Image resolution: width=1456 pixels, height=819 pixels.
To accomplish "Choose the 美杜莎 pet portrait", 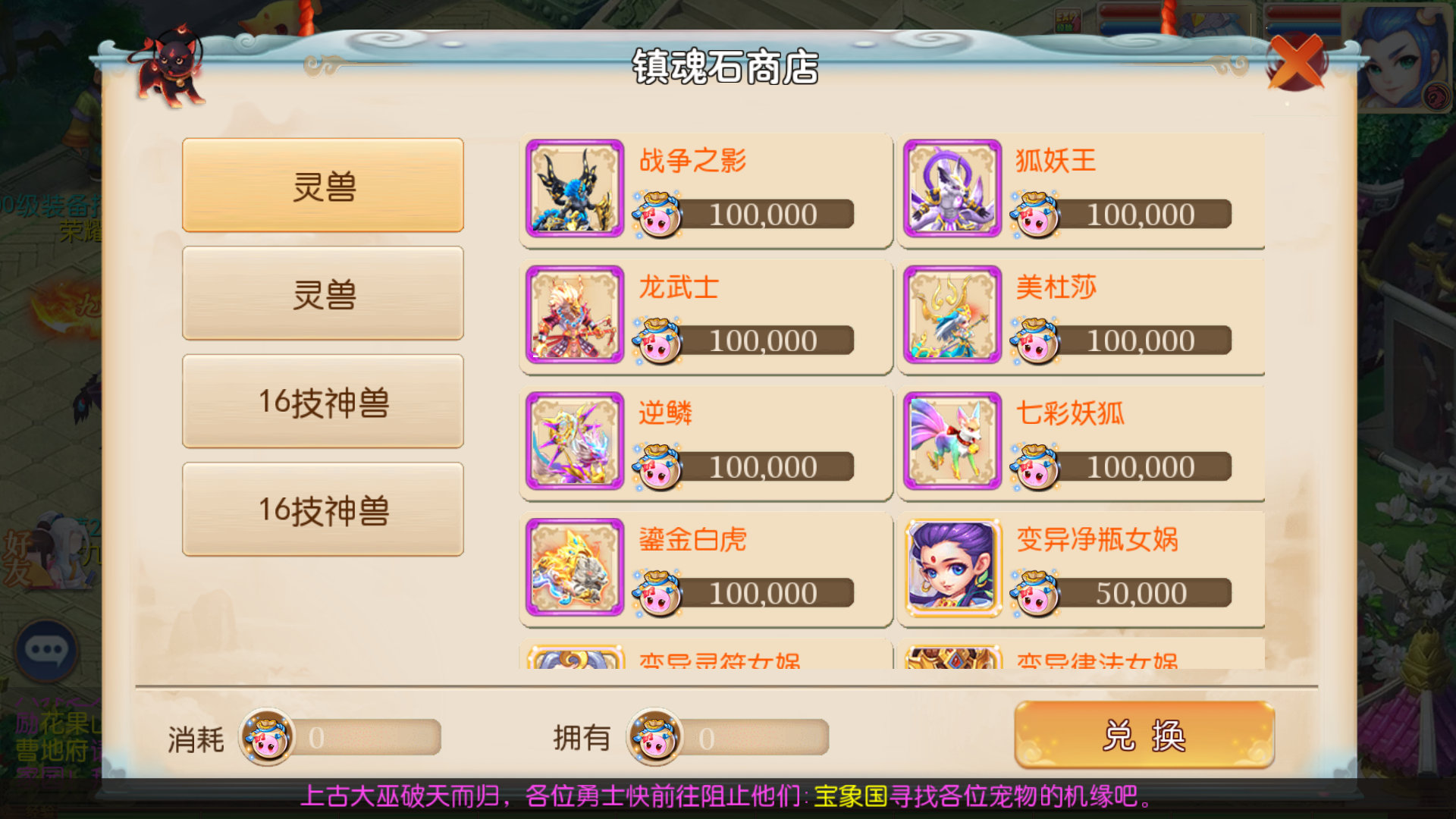I will (x=952, y=314).
